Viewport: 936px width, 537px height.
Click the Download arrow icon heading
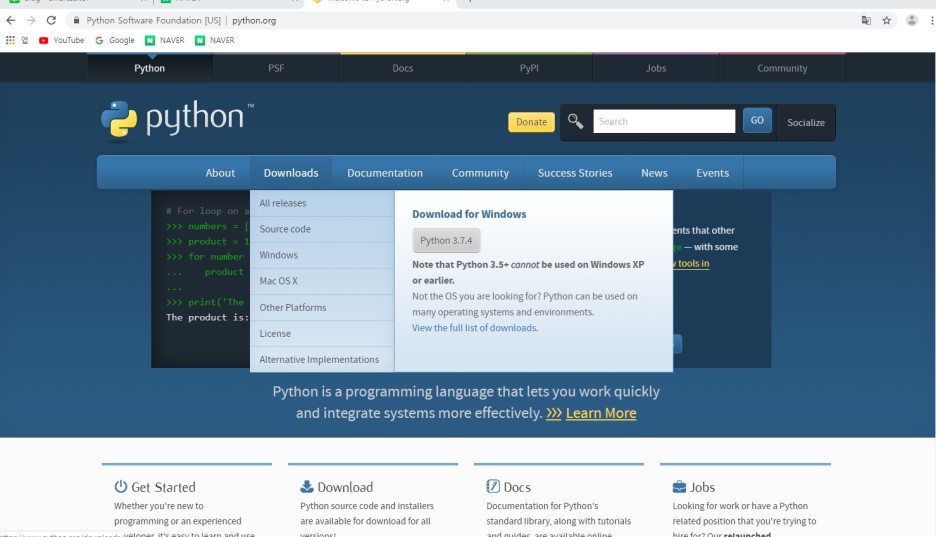tap(307, 486)
